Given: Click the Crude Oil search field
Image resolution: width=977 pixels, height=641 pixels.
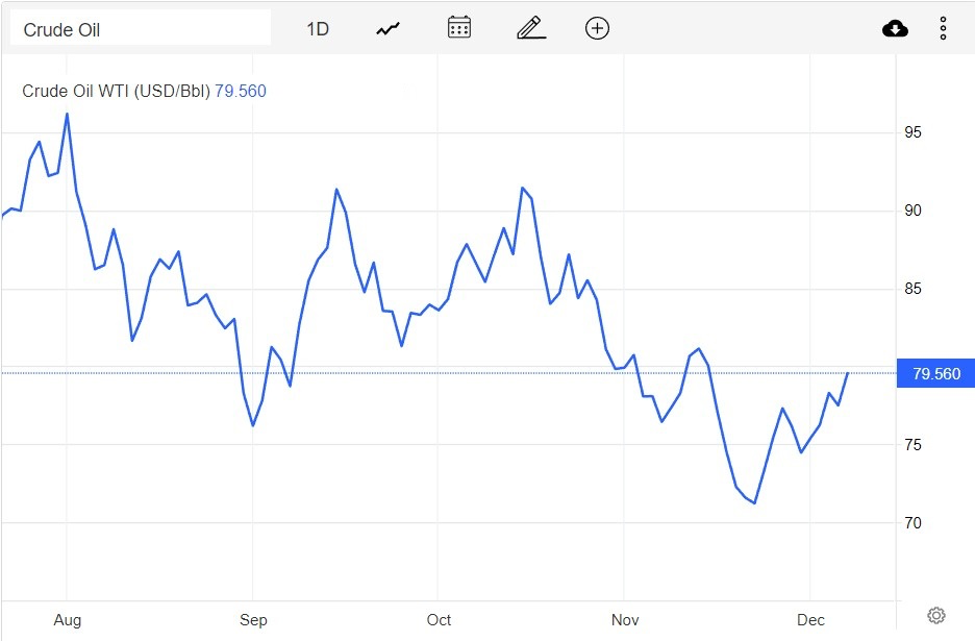Looking at the screenshot, I should tap(140, 29).
